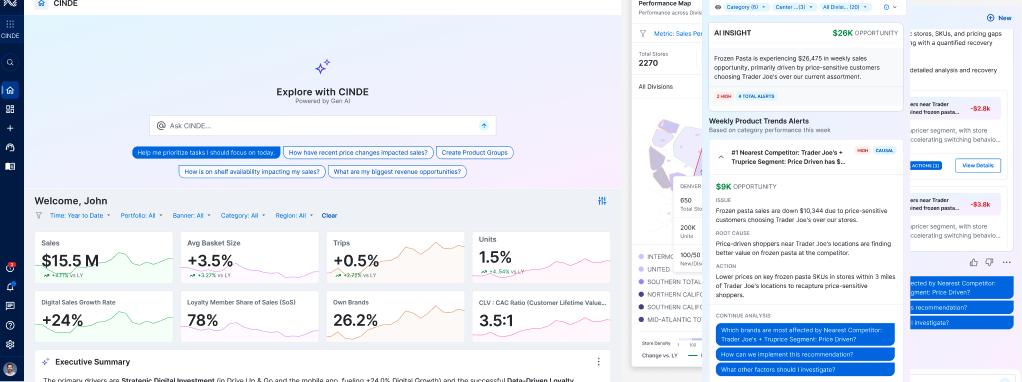Open the chat messages icon in sidebar
1022x382 pixels.
10,306
